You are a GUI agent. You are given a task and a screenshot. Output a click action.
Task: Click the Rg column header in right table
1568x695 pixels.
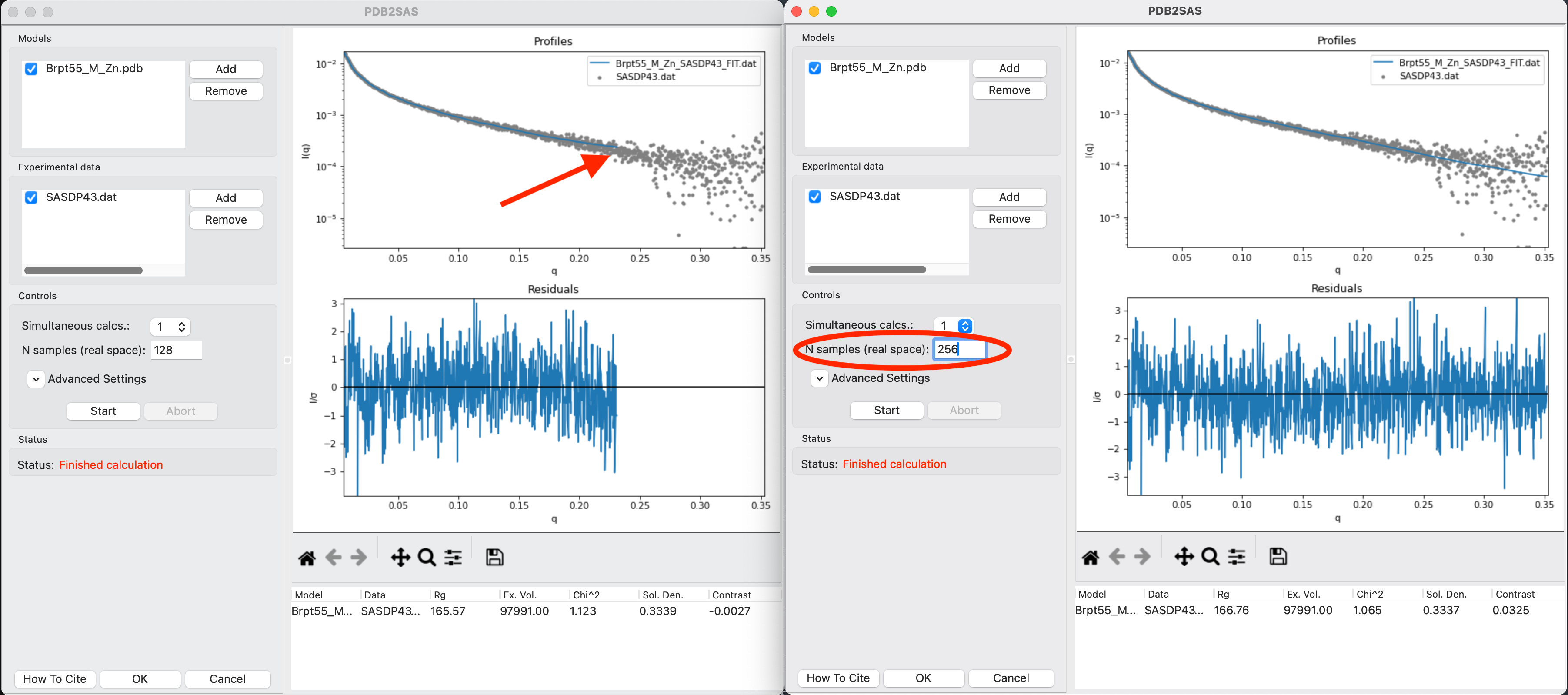click(x=1223, y=595)
